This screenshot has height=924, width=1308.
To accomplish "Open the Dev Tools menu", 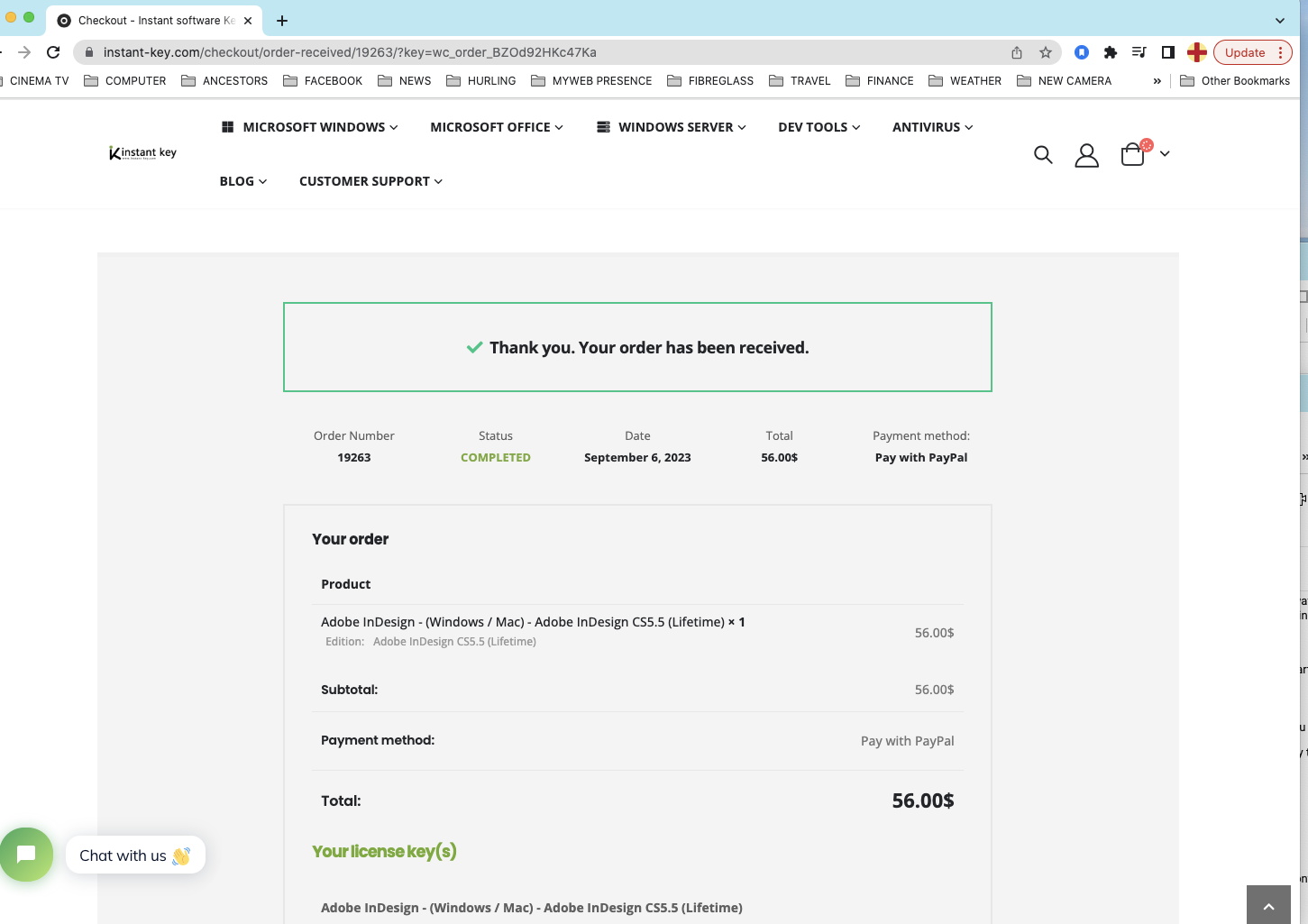I will click(819, 127).
